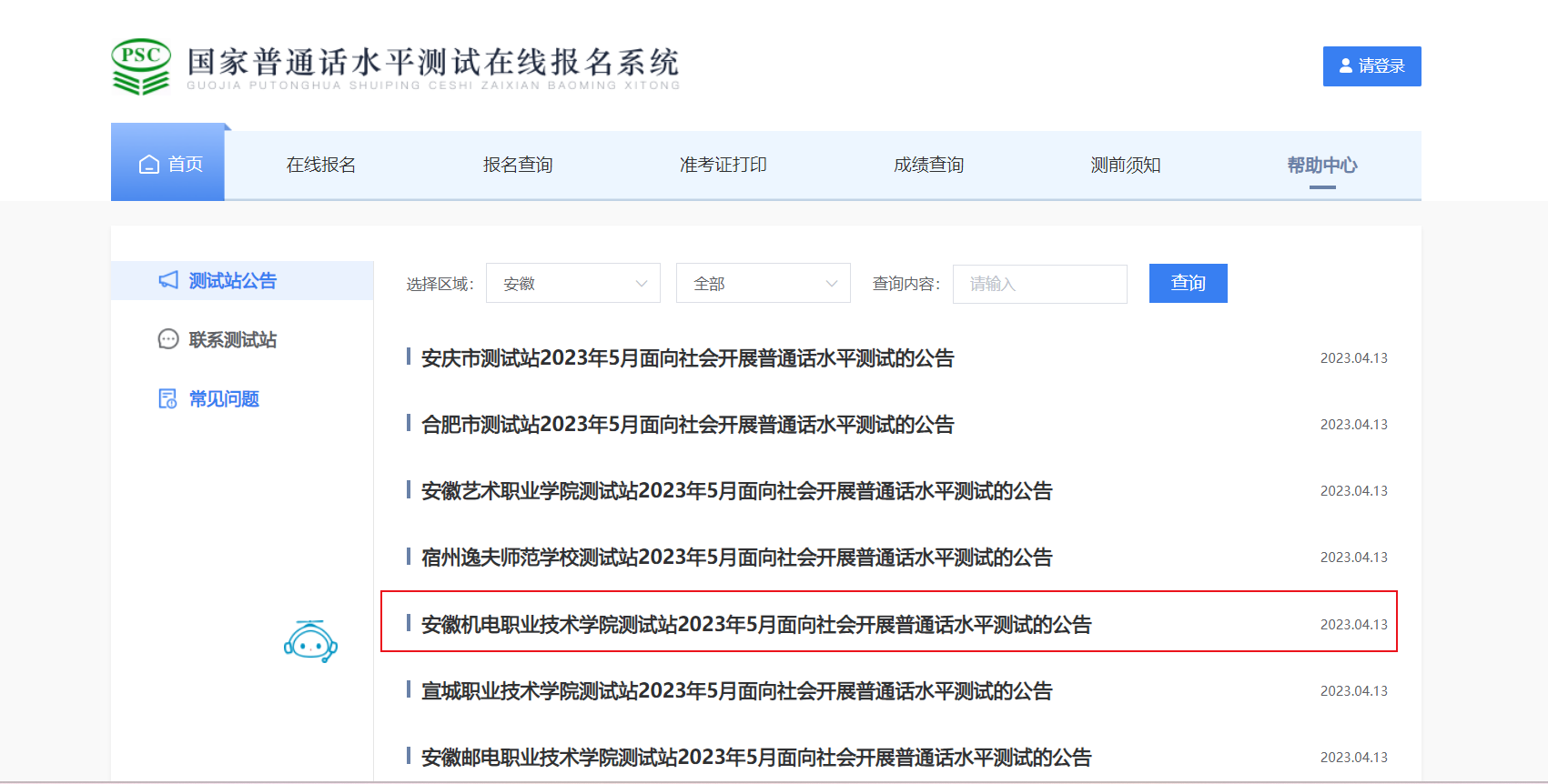The width and height of the screenshot is (1548, 784).
Task: Open the 安徽 region dropdown
Action: pos(573,284)
